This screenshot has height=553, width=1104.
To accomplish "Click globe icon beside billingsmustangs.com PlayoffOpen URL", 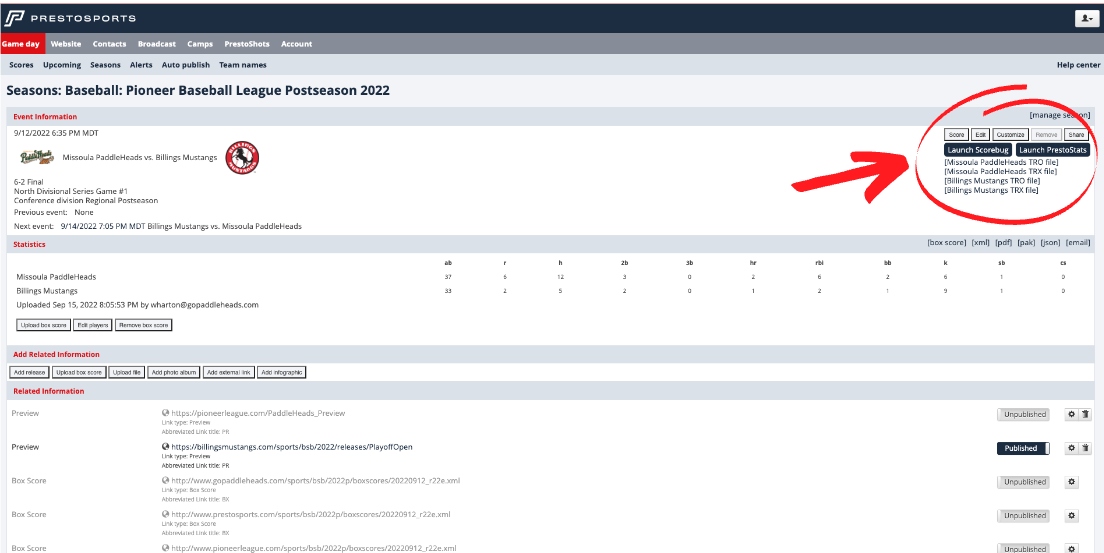I will click(x=165, y=447).
